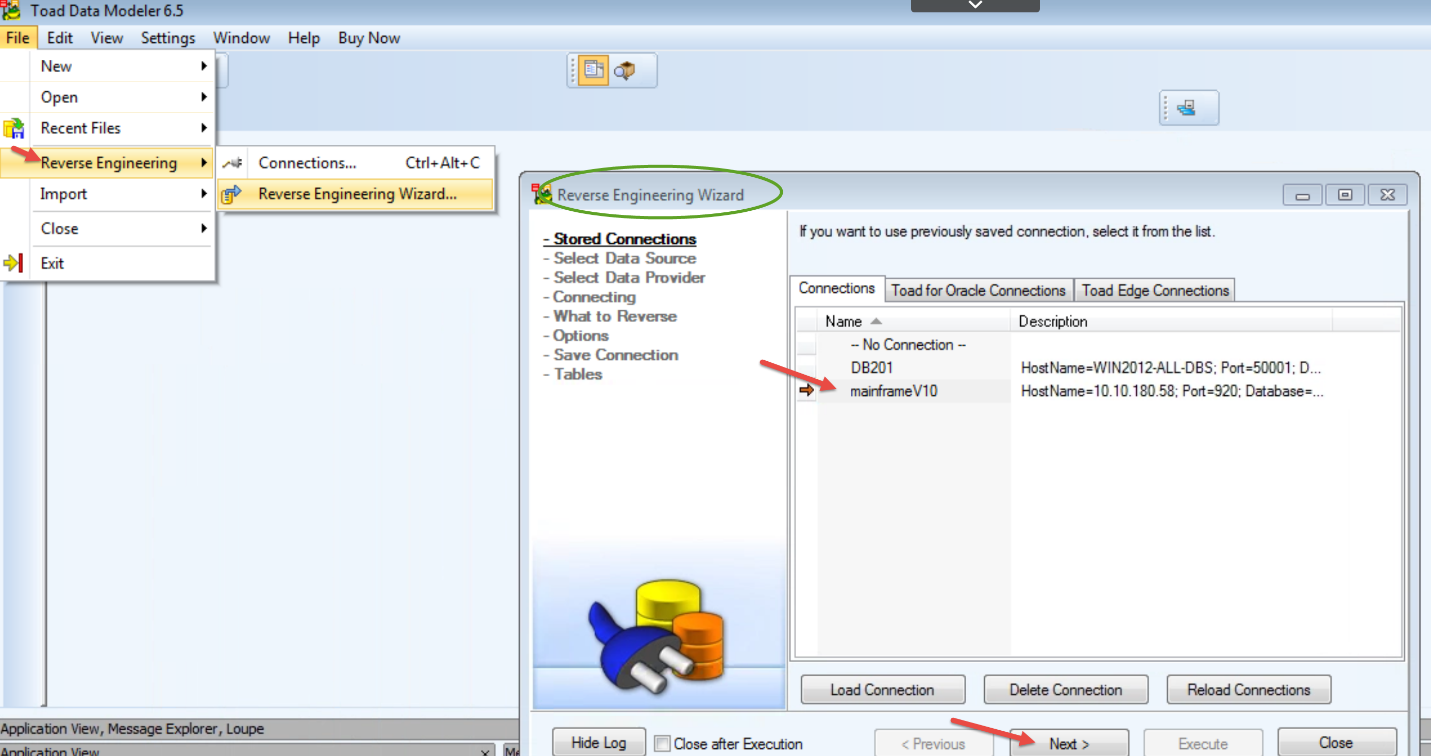Click the Description column header
1431x756 pixels.
click(x=1172, y=321)
